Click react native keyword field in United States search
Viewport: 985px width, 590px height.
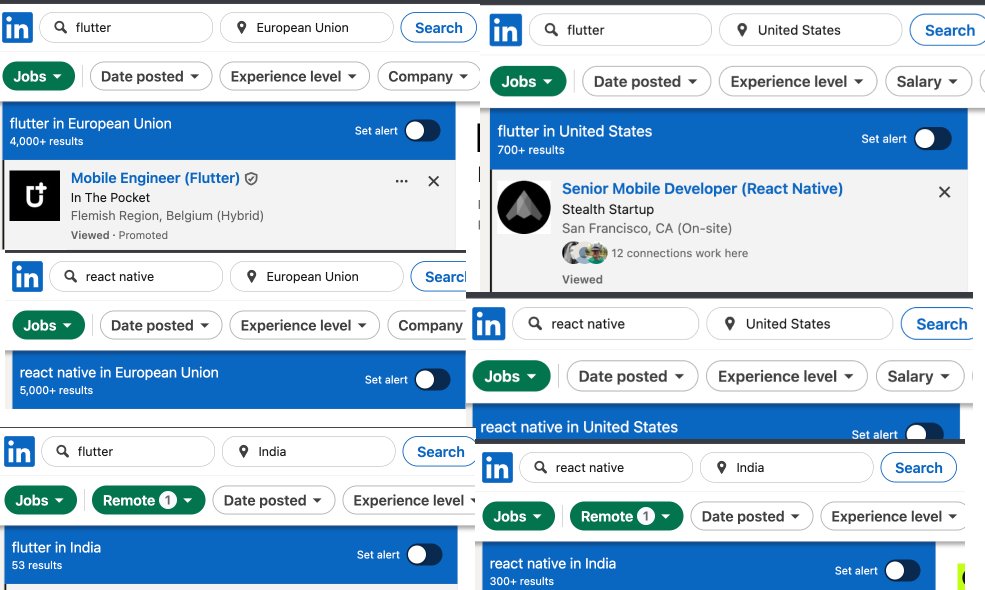pos(606,324)
